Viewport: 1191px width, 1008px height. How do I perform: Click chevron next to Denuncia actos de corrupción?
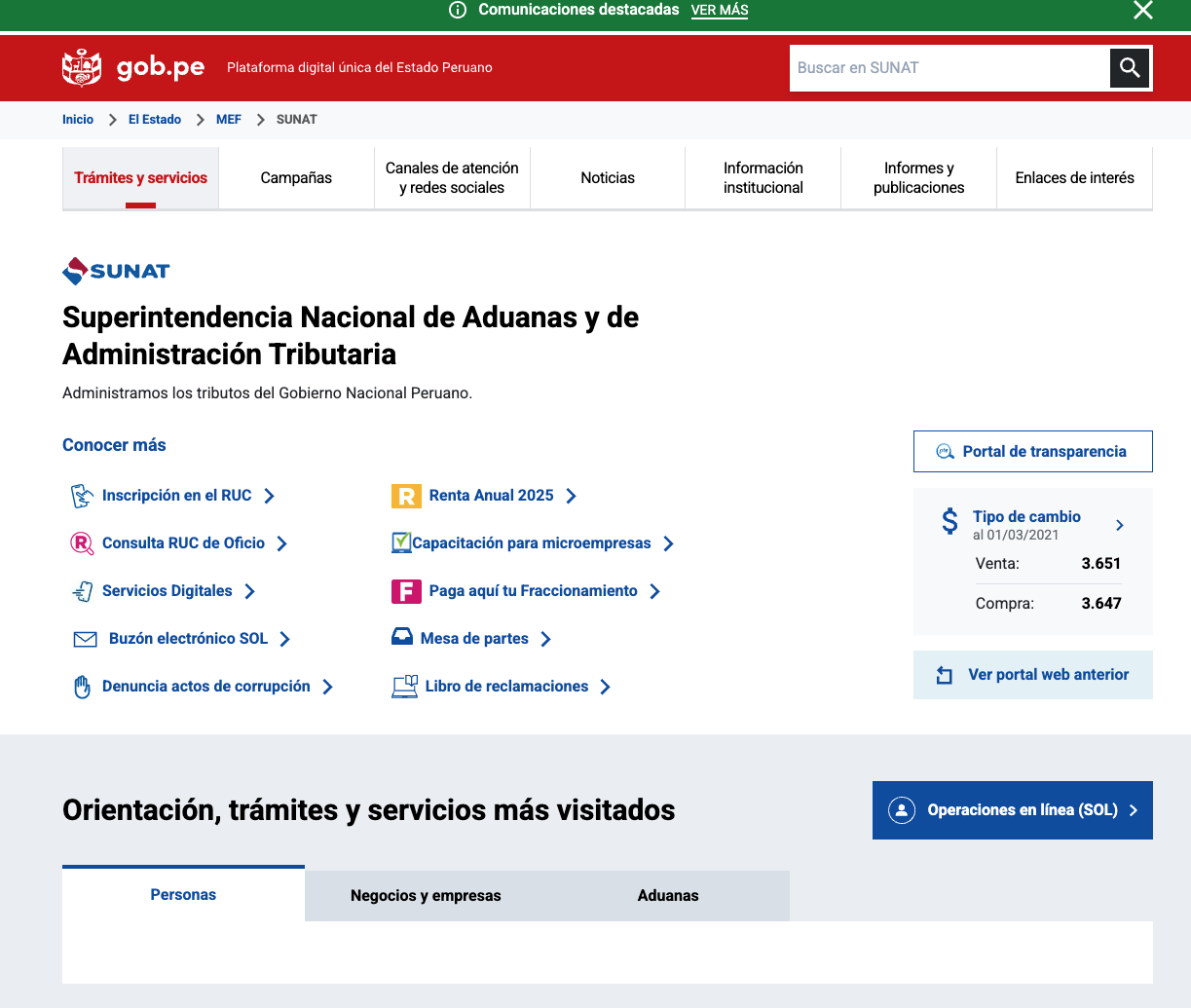(x=328, y=687)
